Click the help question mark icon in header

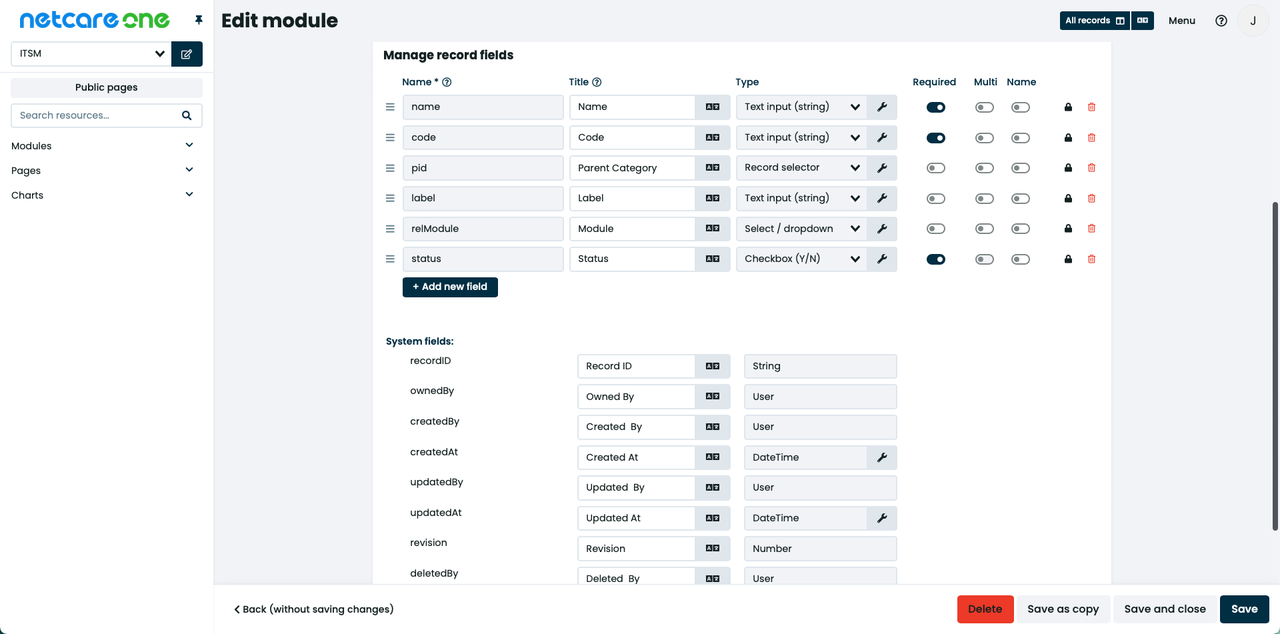pyautogui.click(x=1221, y=21)
